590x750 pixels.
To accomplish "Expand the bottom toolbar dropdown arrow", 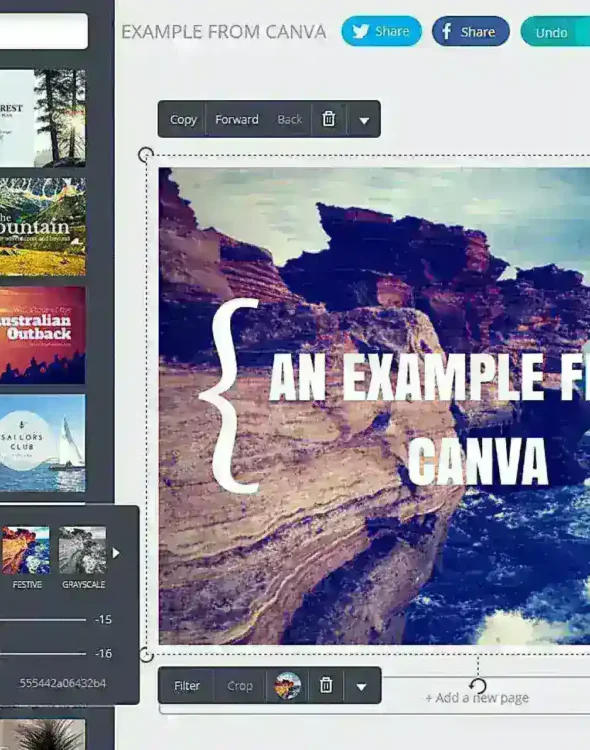I will coord(362,686).
